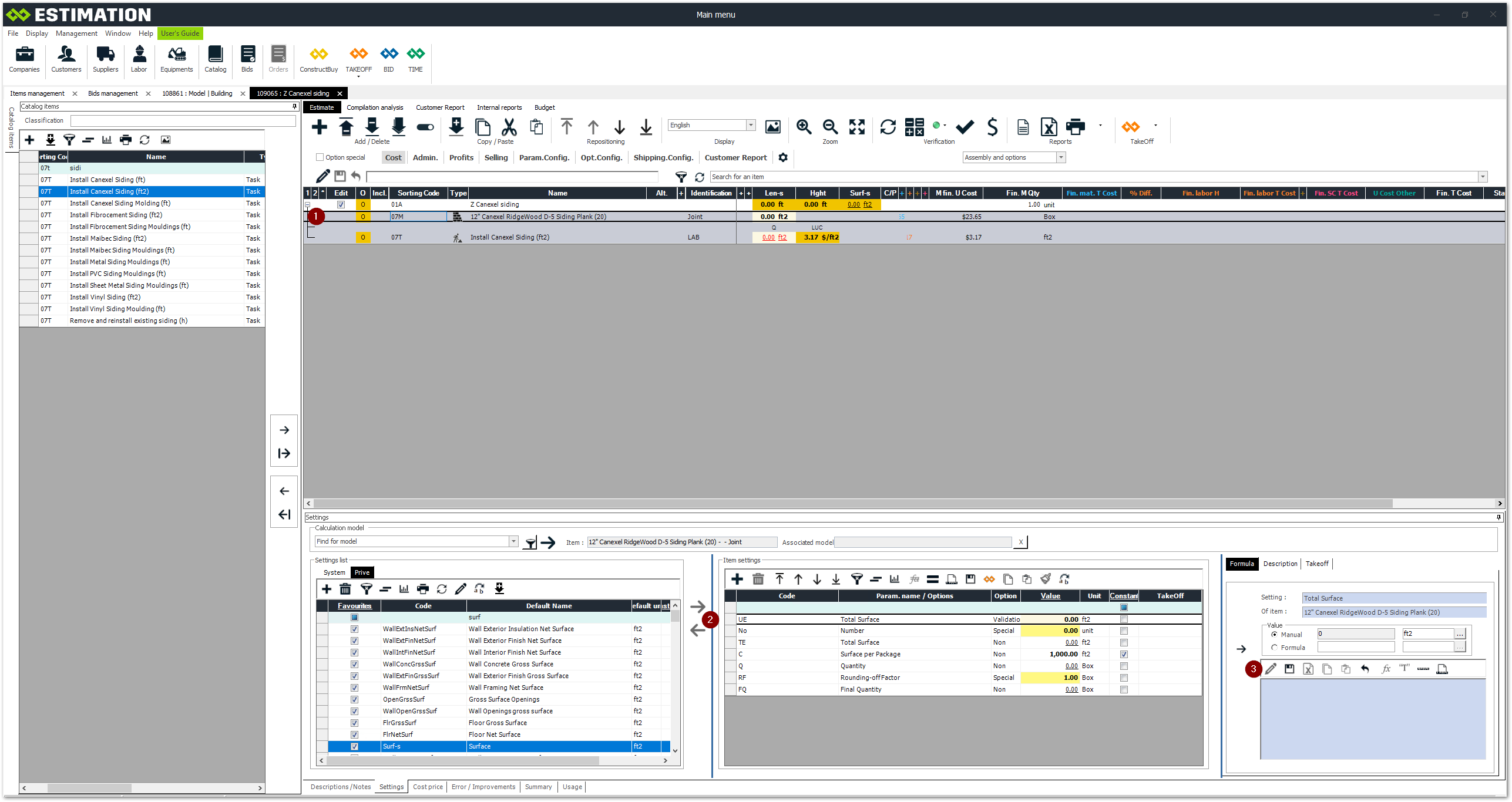Click the Param.Config. button
The width and height of the screenshot is (1512, 802).
pyautogui.click(x=544, y=157)
